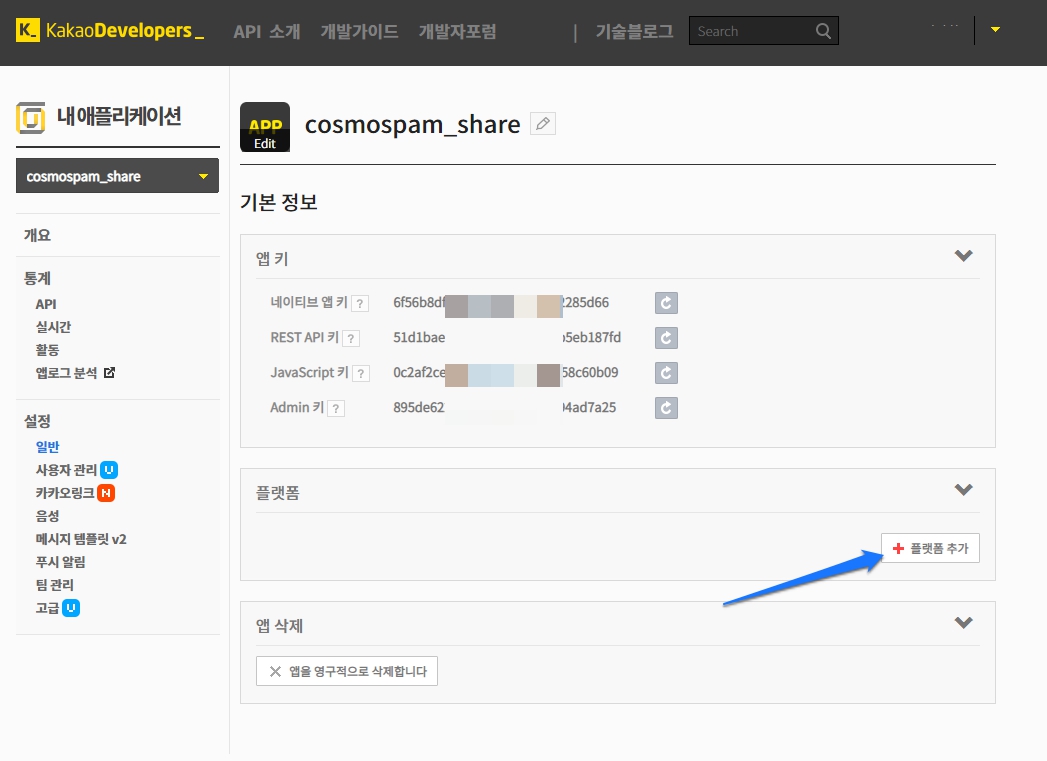The image size is (1047, 761).
Task: Open help for REST API 키
Action: point(351,338)
